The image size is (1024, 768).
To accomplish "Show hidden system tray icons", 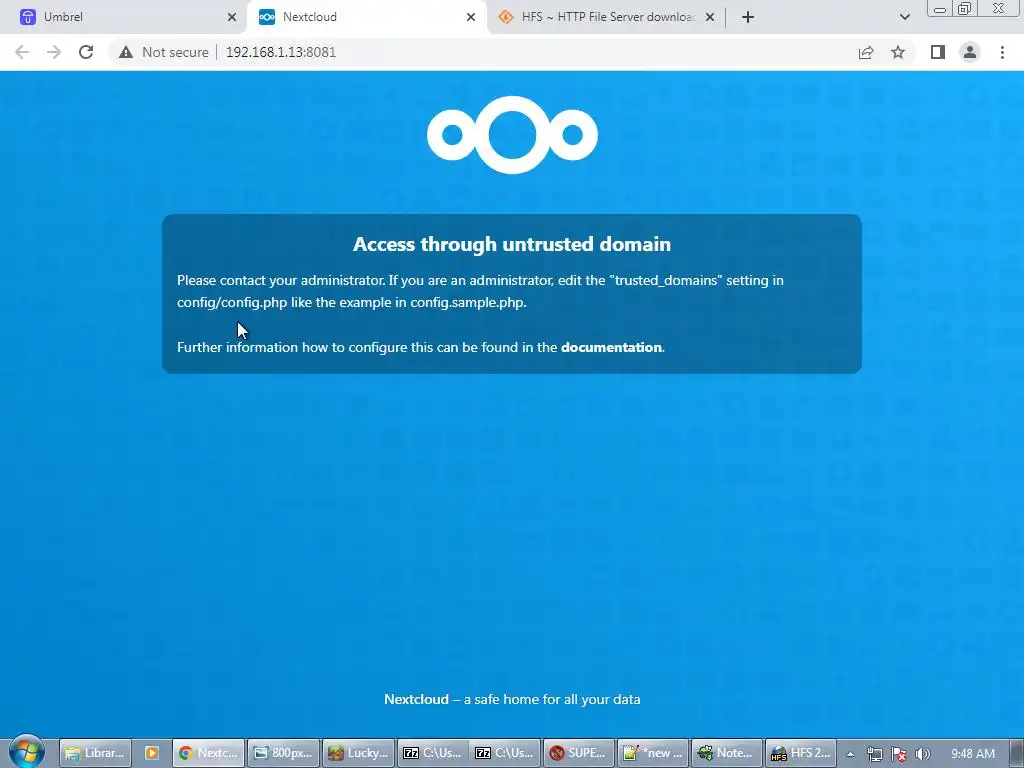I will [850, 754].
